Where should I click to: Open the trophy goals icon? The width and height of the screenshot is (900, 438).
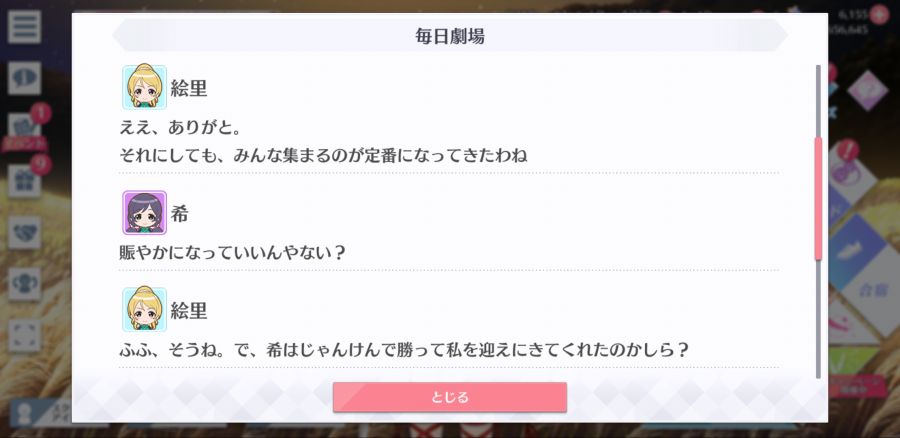click(24, 284)
